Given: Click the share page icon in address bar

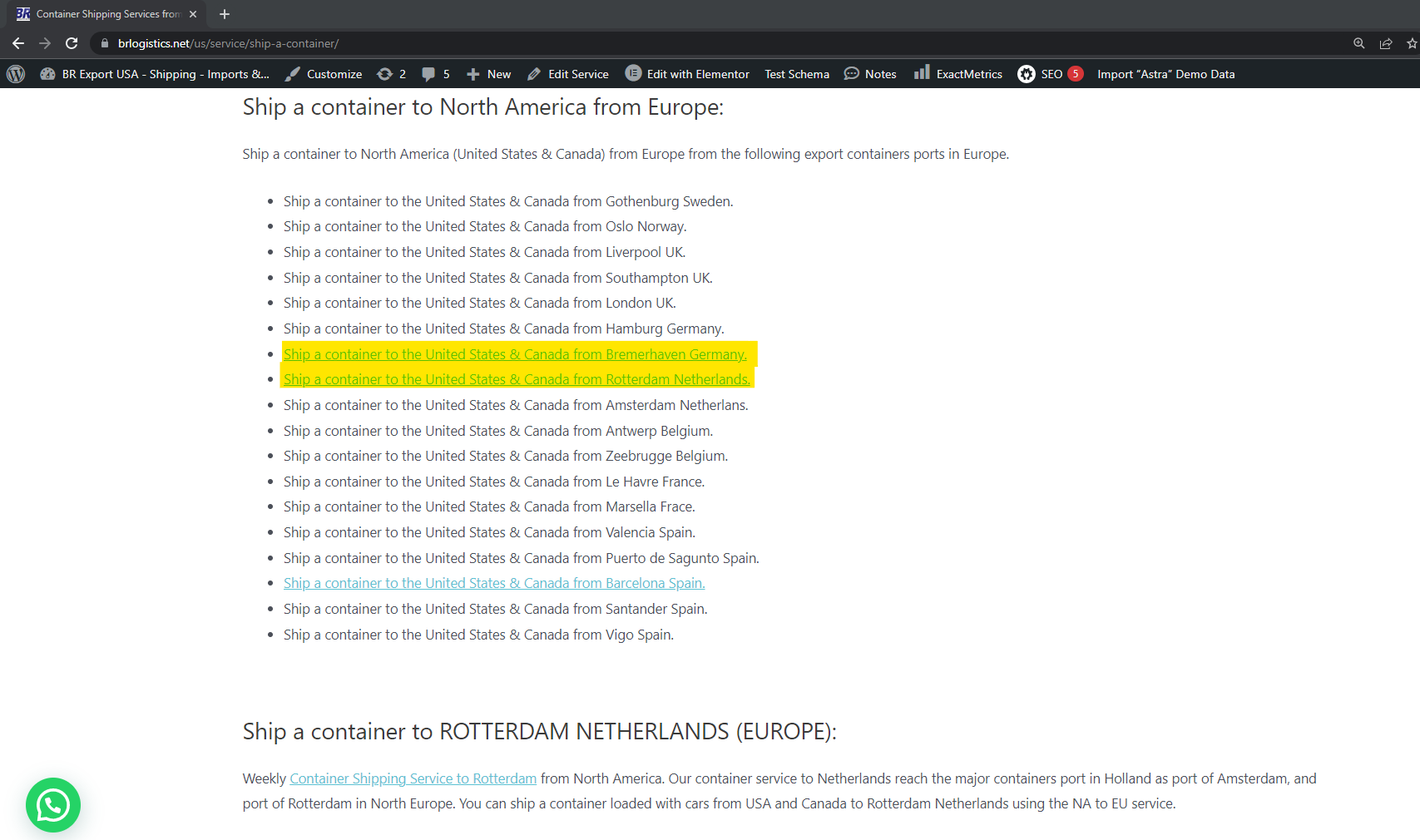Looking at the screenshot, I should click(1385, 43).
